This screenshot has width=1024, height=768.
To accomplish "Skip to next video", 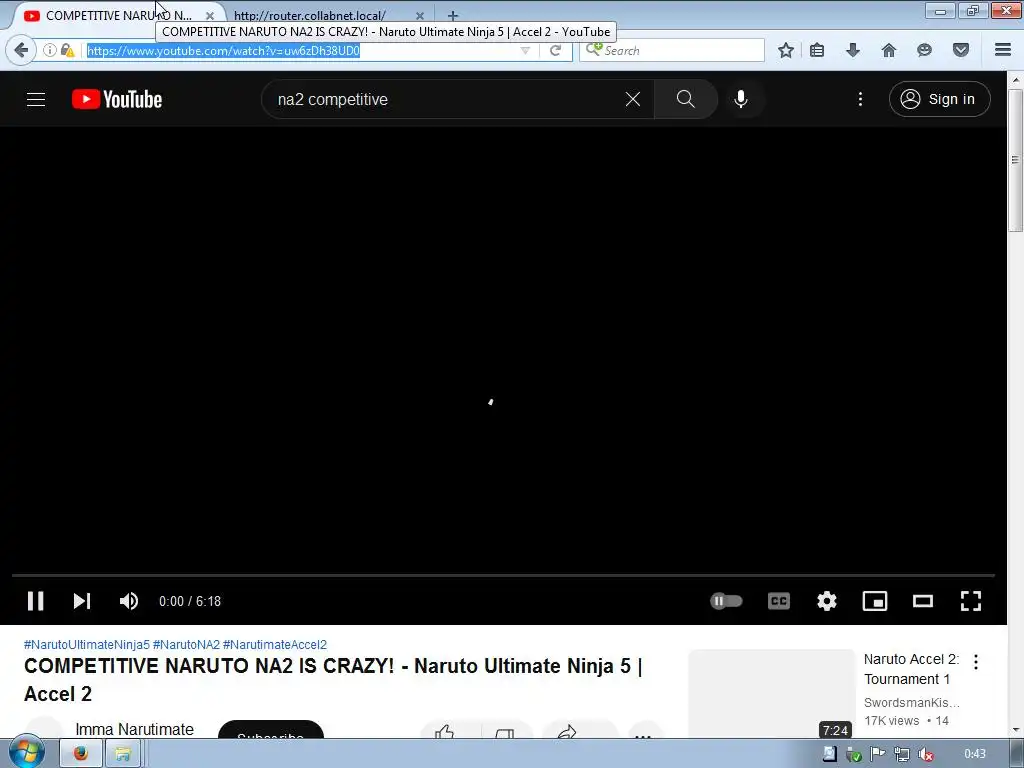I will click(82, 601).
